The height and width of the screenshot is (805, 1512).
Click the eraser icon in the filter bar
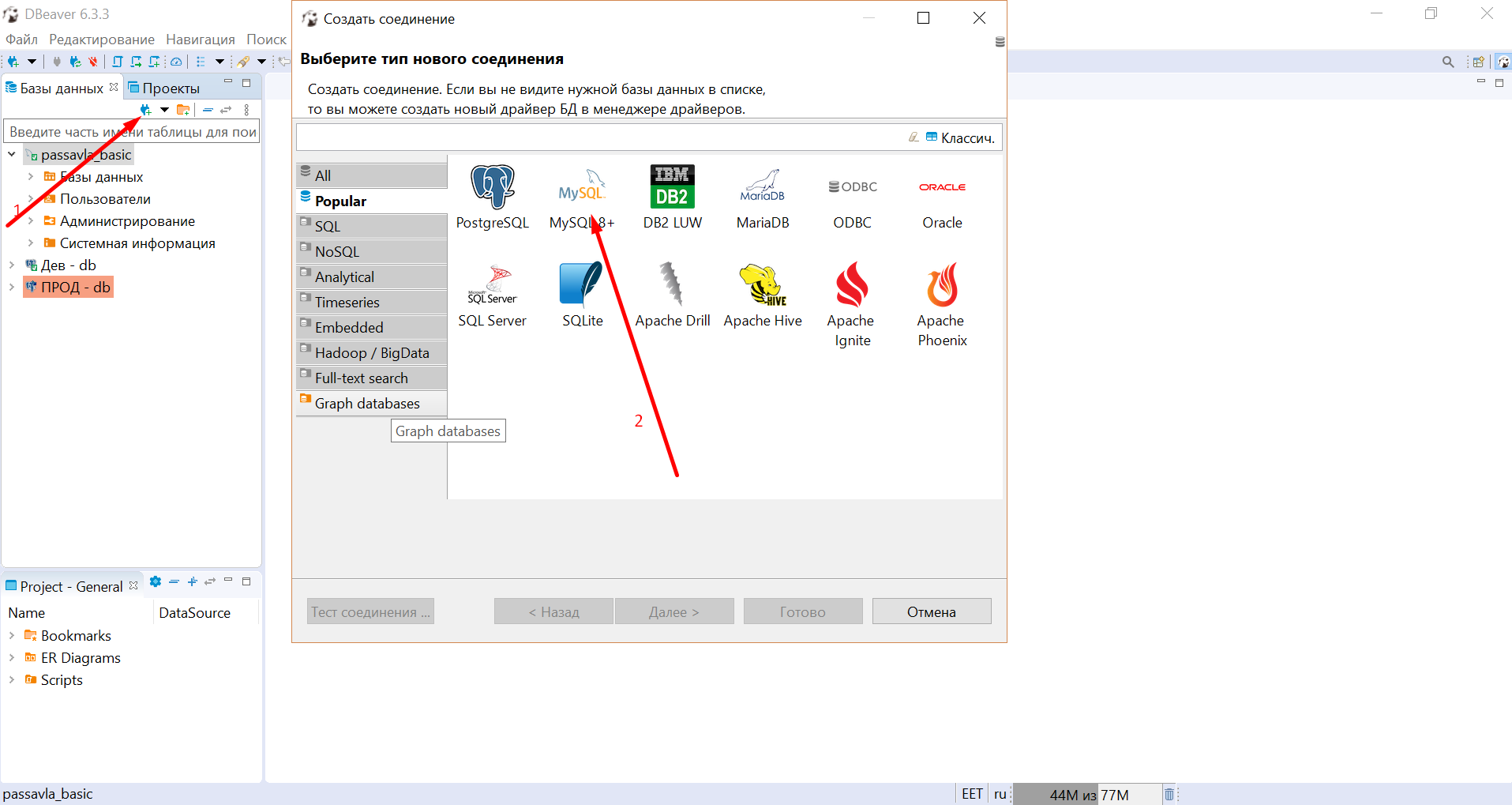(914, 137)
